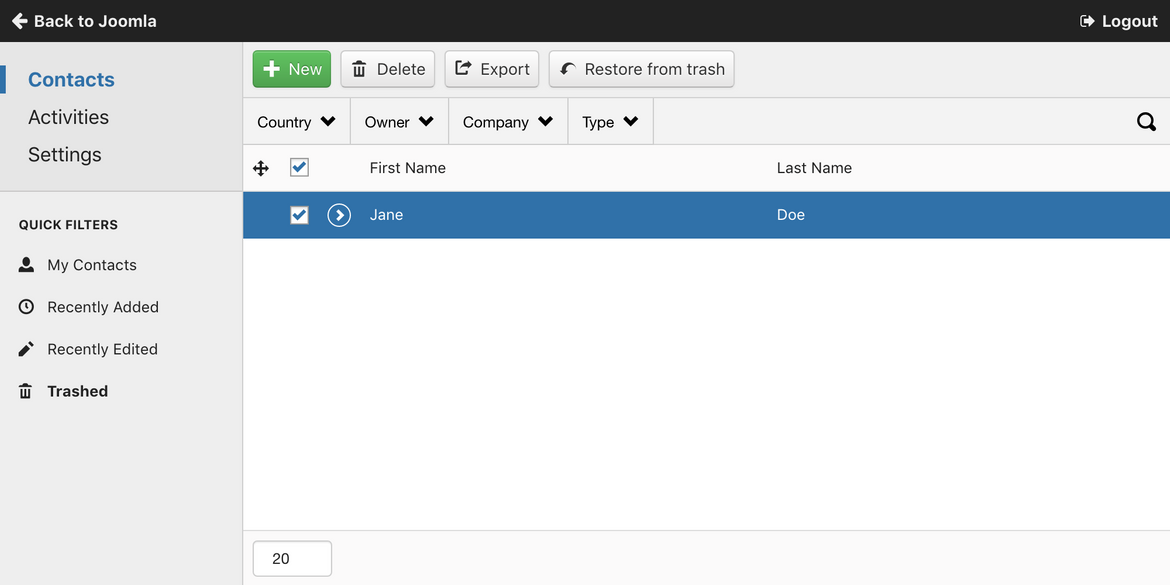Go Back to Joomla link
The width and height of the screenshot is (1170, 585).
pos(84,22)
